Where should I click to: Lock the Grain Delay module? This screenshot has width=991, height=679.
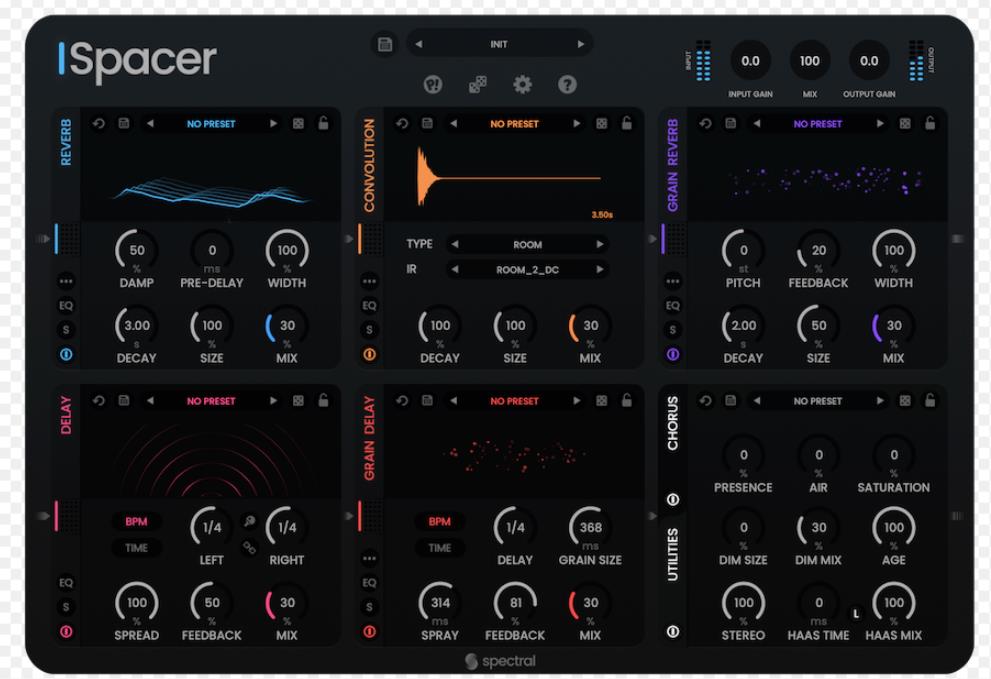(626, 400)
